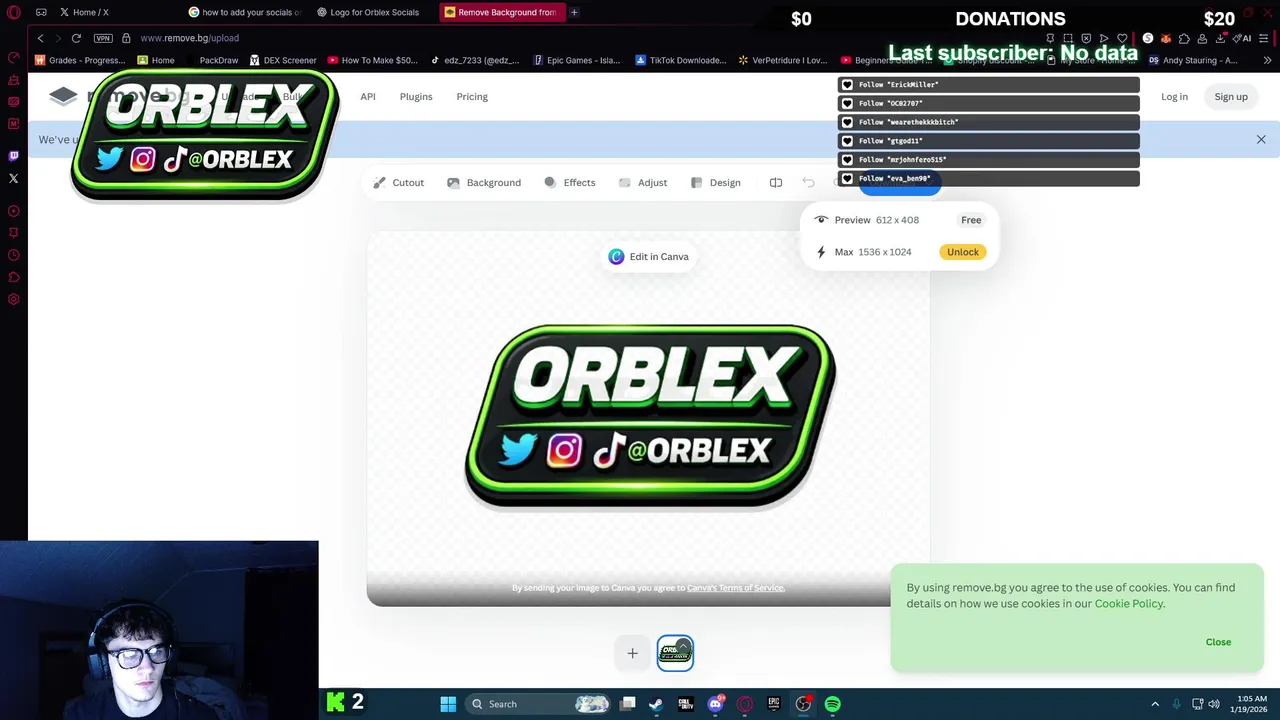Toggle the before/after compare icon
Image resolution: width=1280 pixels, height=720 pixels.
[776, 183]
